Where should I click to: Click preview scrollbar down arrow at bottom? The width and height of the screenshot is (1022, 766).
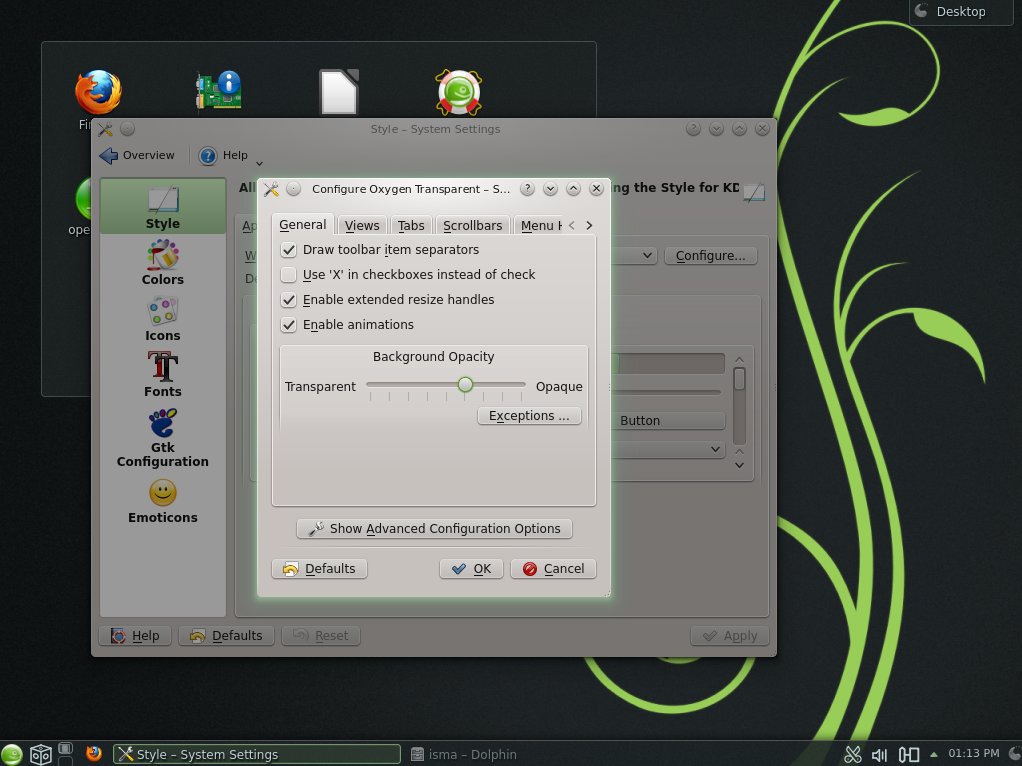pyautogui.click(x=739, y=465)
